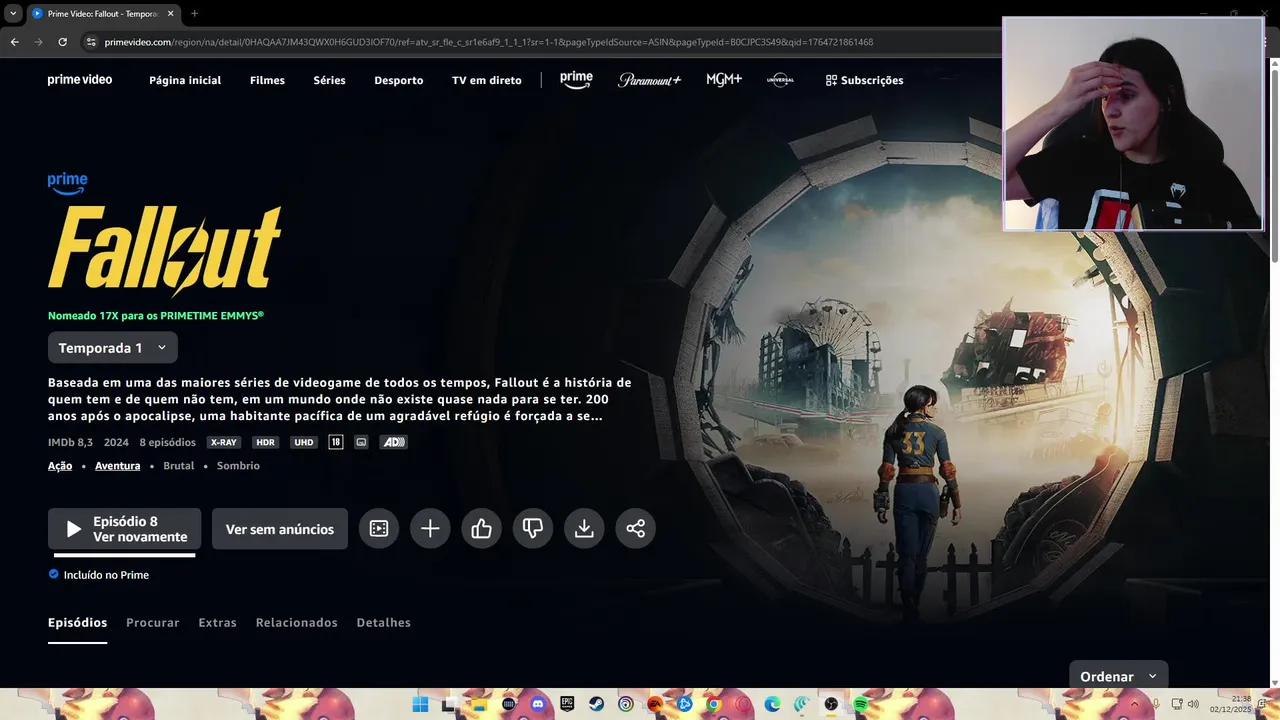Click the UHD badge
This screenshot has width=1280, height=720.
pos(304,442)
